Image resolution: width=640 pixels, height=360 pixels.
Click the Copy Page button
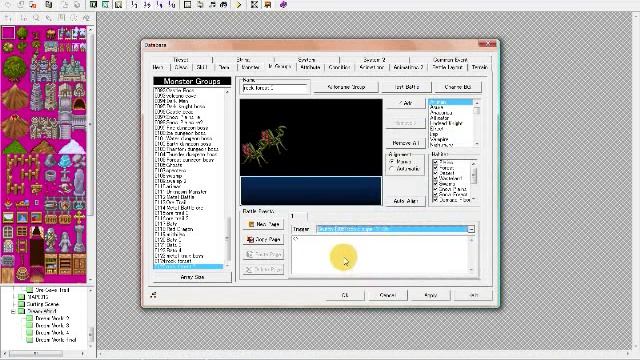[263, 239]
